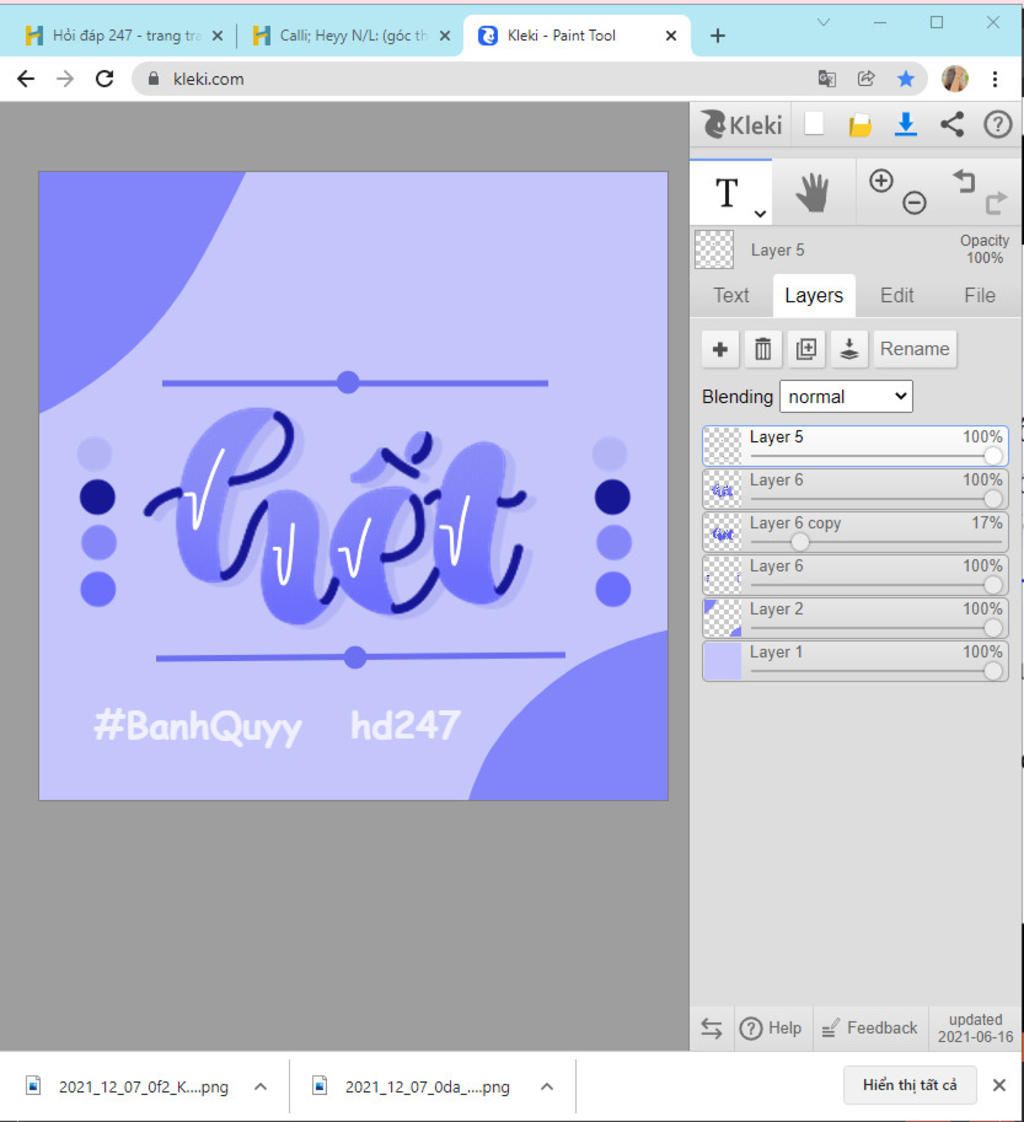This screenshot has height=1122, width=1024.
Task: Open the Blending mode dropdown
Action: [846, 396]
